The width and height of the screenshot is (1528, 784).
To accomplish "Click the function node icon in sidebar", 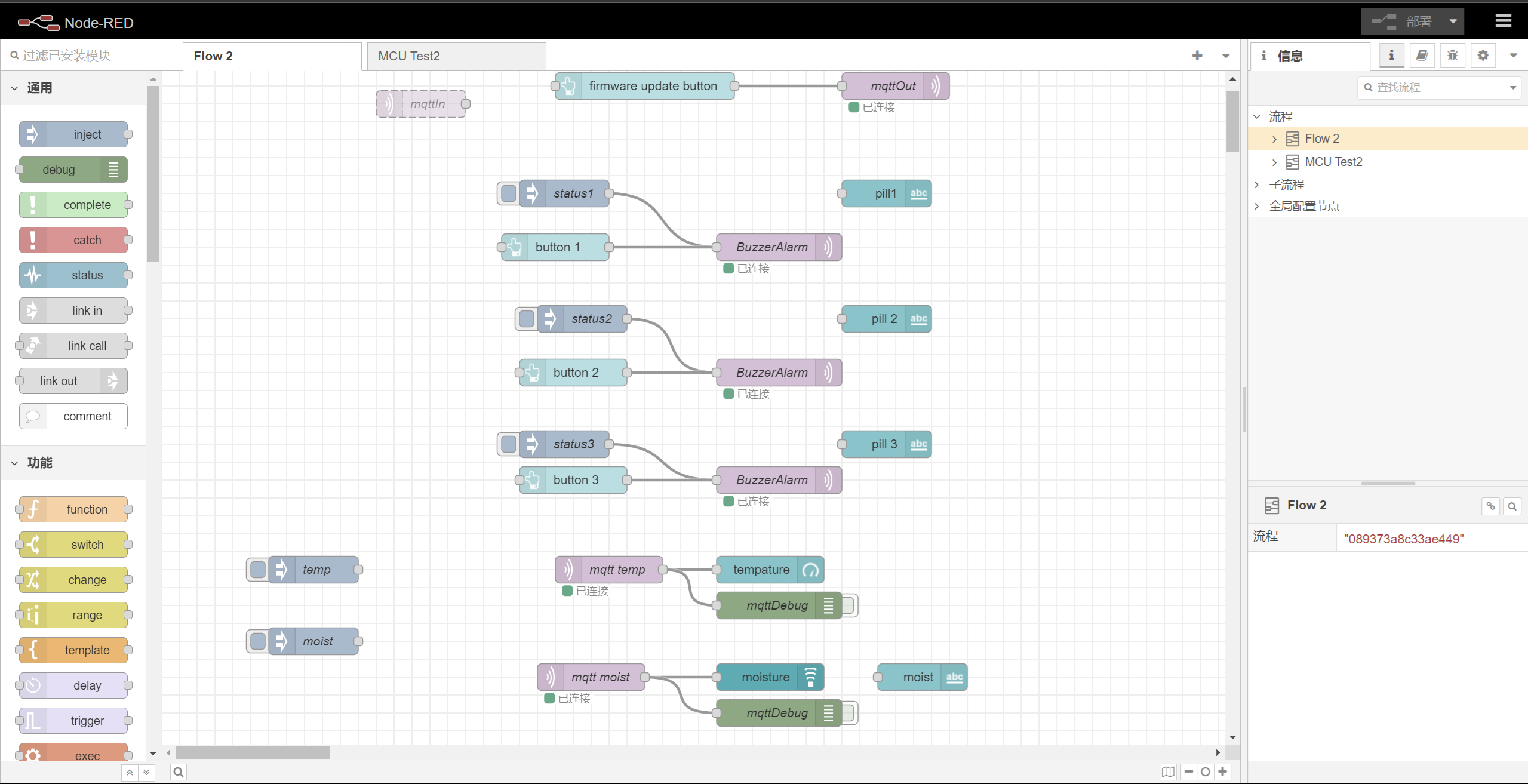I will [x=33, y=509].
